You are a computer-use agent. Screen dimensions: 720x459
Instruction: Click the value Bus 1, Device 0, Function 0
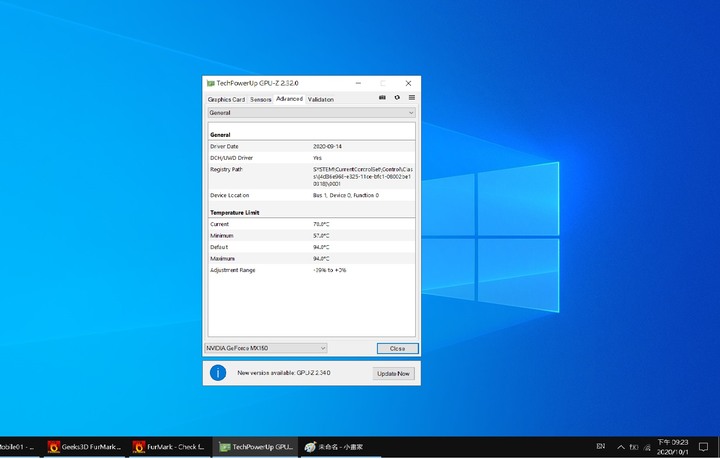[x=346, y=196]
